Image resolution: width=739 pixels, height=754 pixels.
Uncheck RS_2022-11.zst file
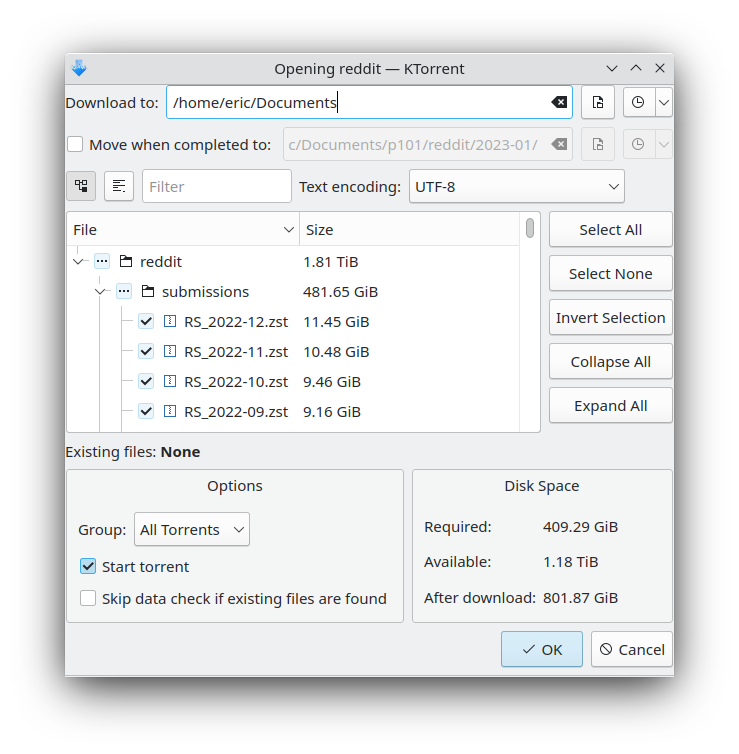click(146, 352)
